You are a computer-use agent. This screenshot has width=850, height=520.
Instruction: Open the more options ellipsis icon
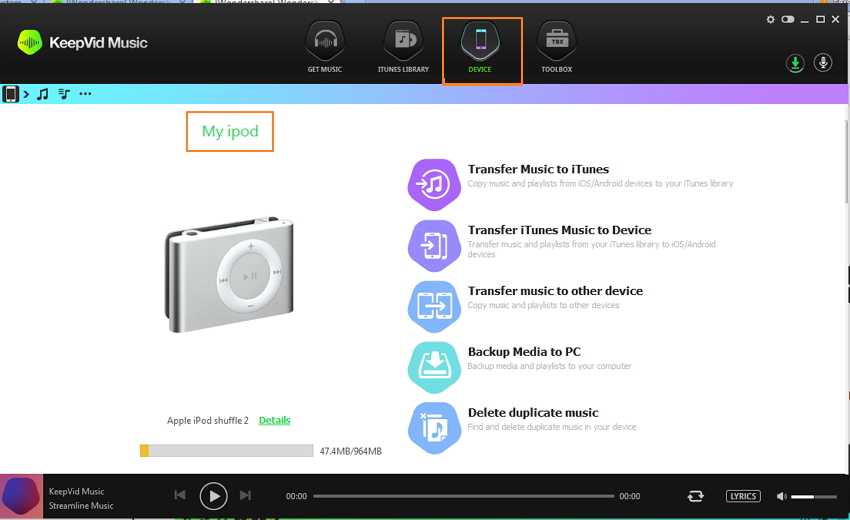tap(85, 94)
